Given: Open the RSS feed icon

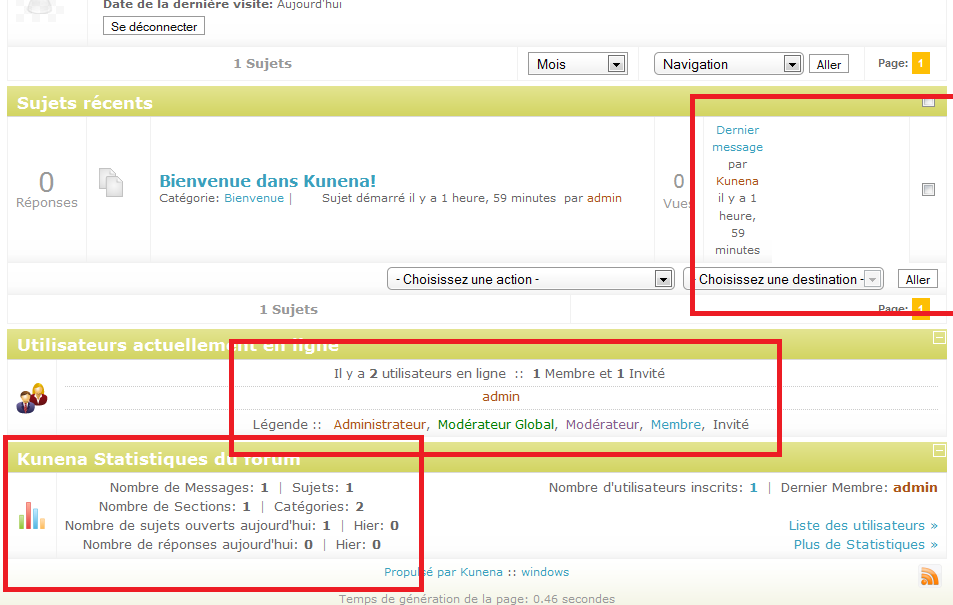Looking at the screenshot, I should click(x=929, y=575).
